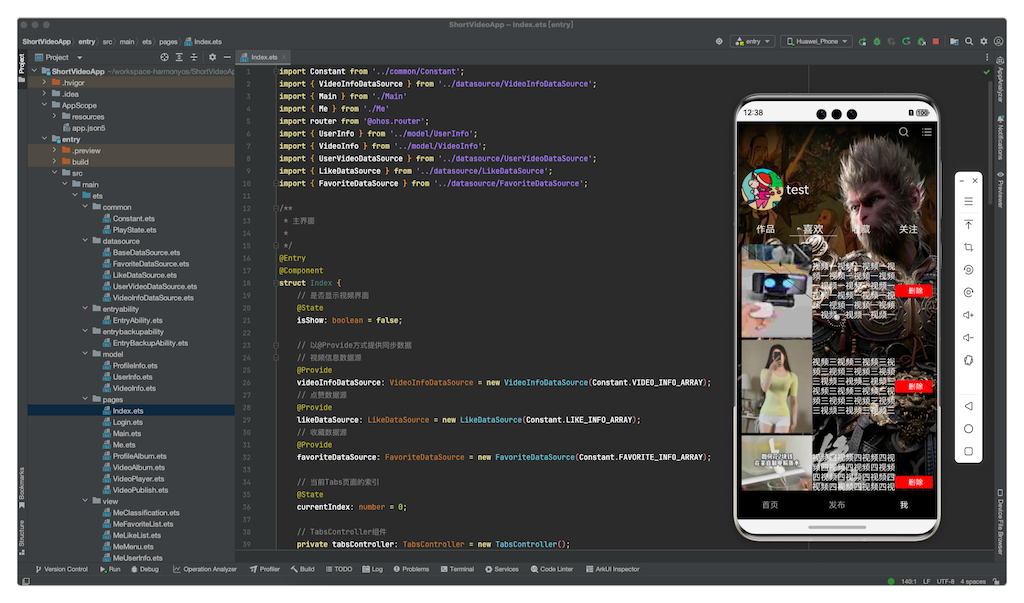Click the pages breadcrumb in navigation bar
The image size is (1024, 603).
(168, 42)
